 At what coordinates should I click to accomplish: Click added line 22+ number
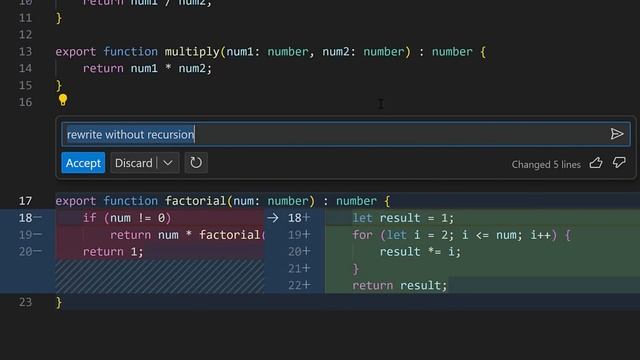(299, 285)
